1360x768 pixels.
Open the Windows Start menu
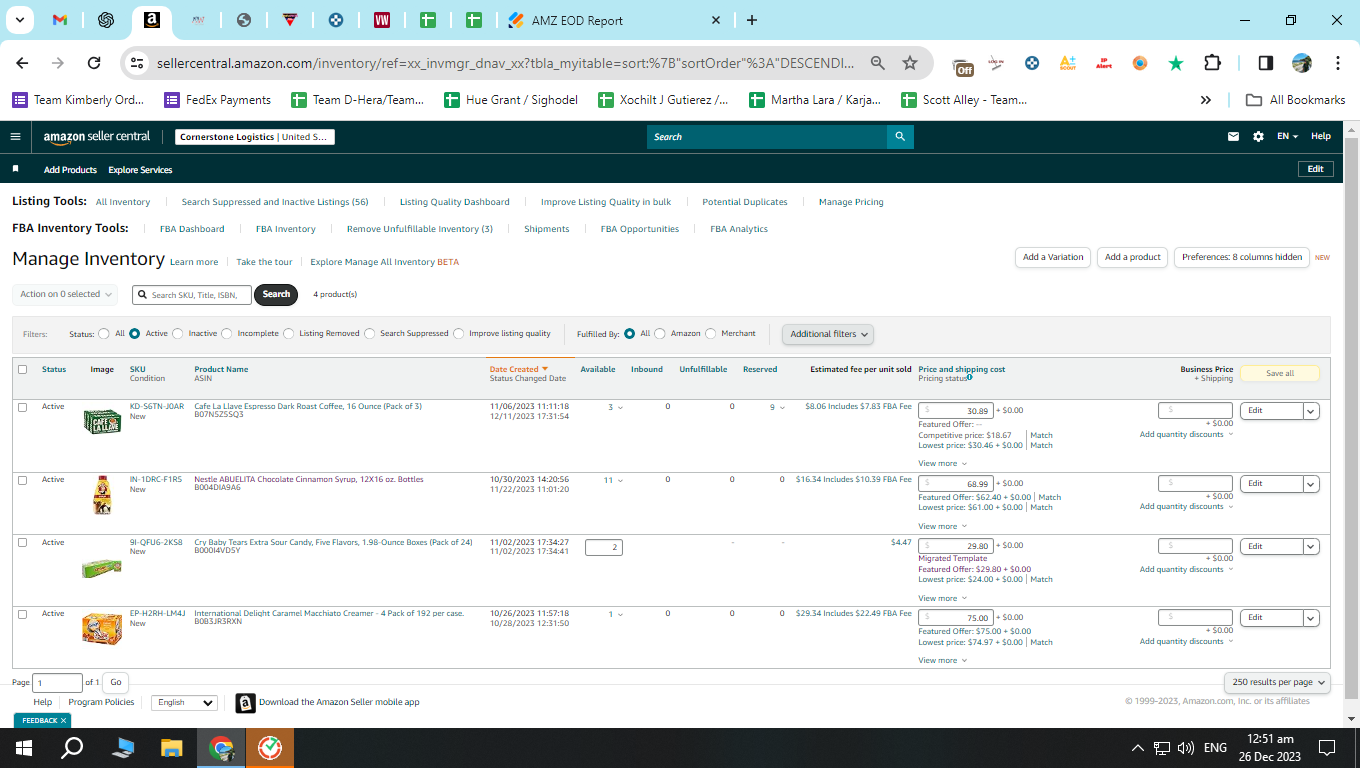23,747
